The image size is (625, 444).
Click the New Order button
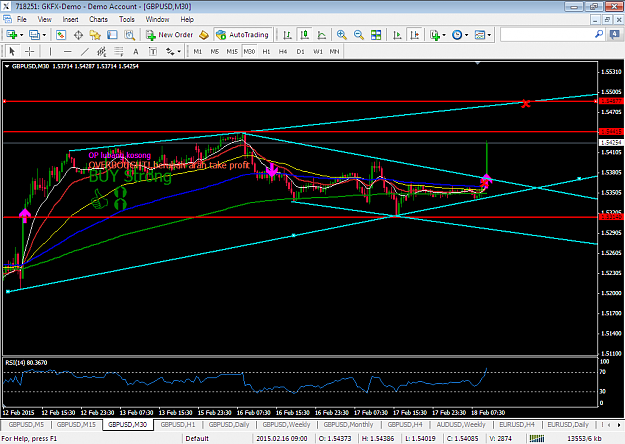[x=169, y=35]
